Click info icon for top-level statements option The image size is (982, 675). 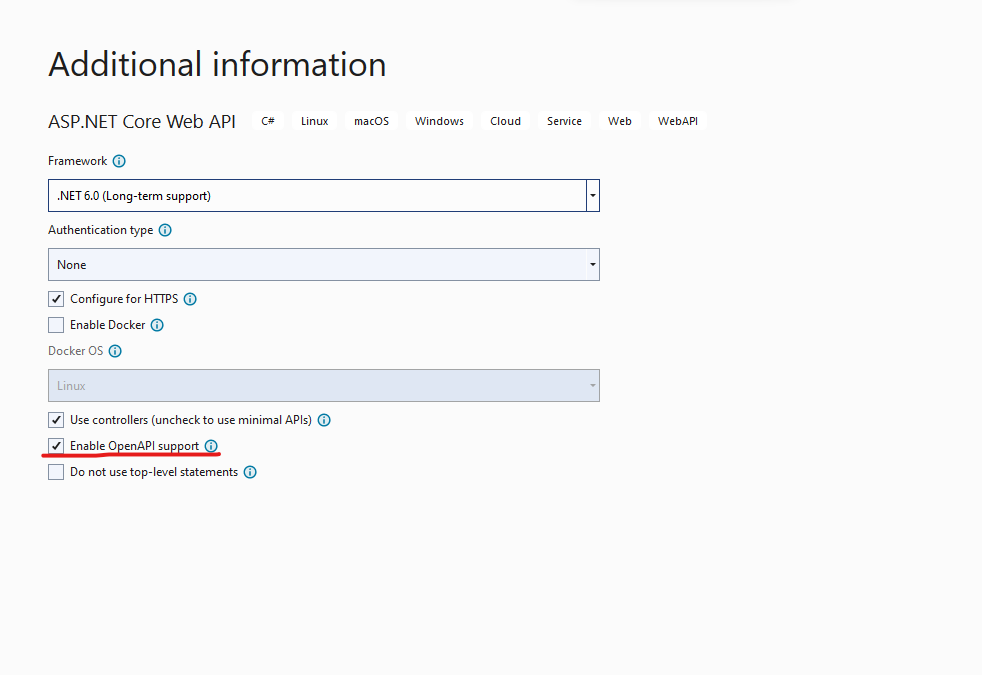point(250,472)
